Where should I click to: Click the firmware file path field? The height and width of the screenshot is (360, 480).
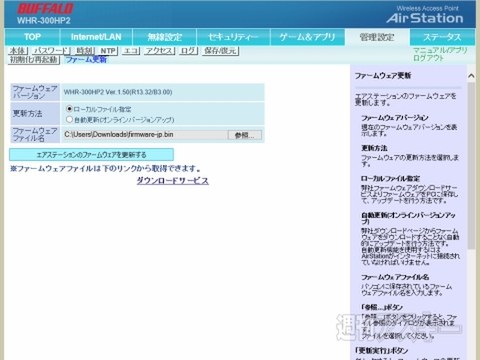tap(145, 135)
